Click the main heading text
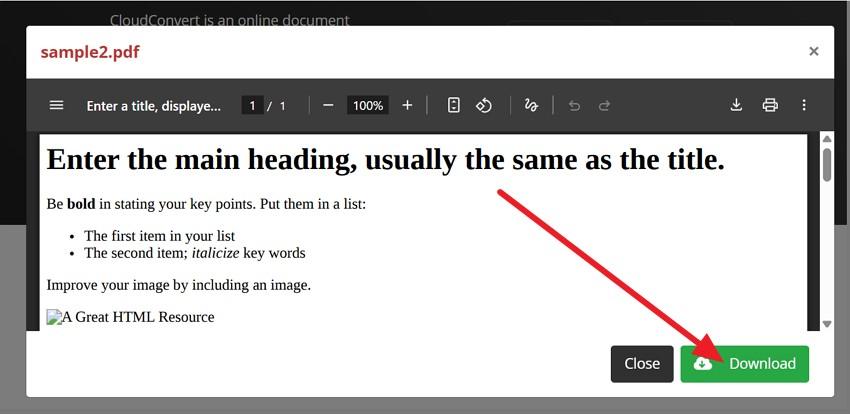Image resolution: width=850 pixels, height=414 pixels. [385, 159]
